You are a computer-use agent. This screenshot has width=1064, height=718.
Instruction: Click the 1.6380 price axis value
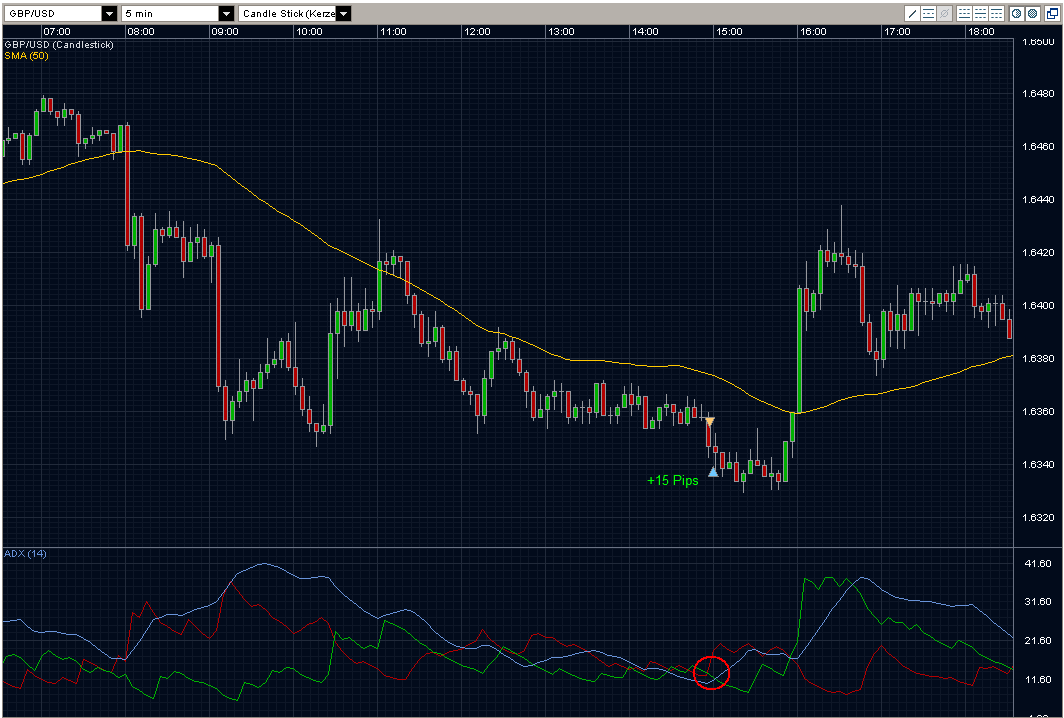1038,358
